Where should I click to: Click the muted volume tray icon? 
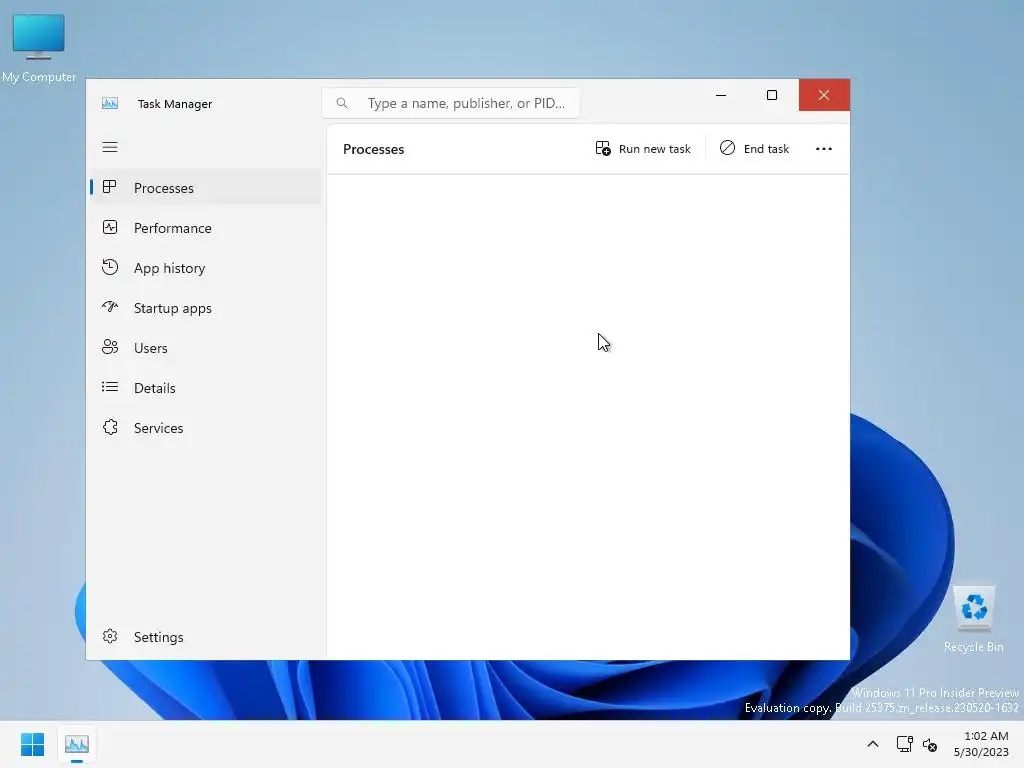(x=930, y=744)
